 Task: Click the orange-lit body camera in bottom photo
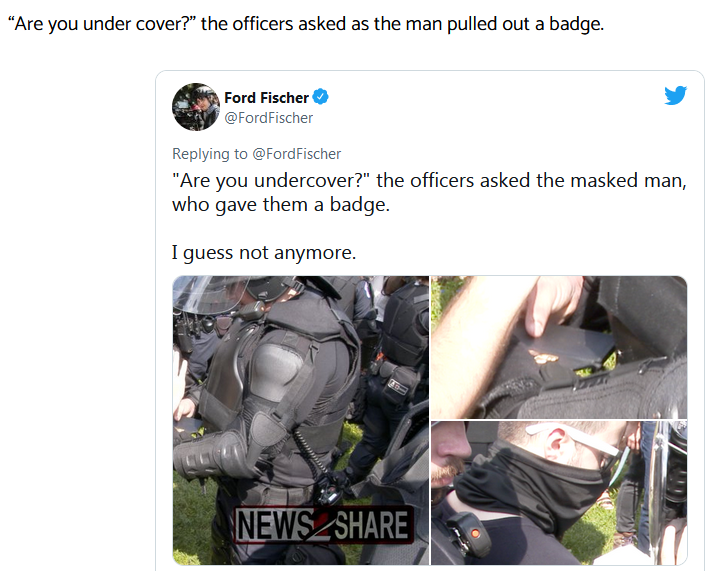click(469, 533)
